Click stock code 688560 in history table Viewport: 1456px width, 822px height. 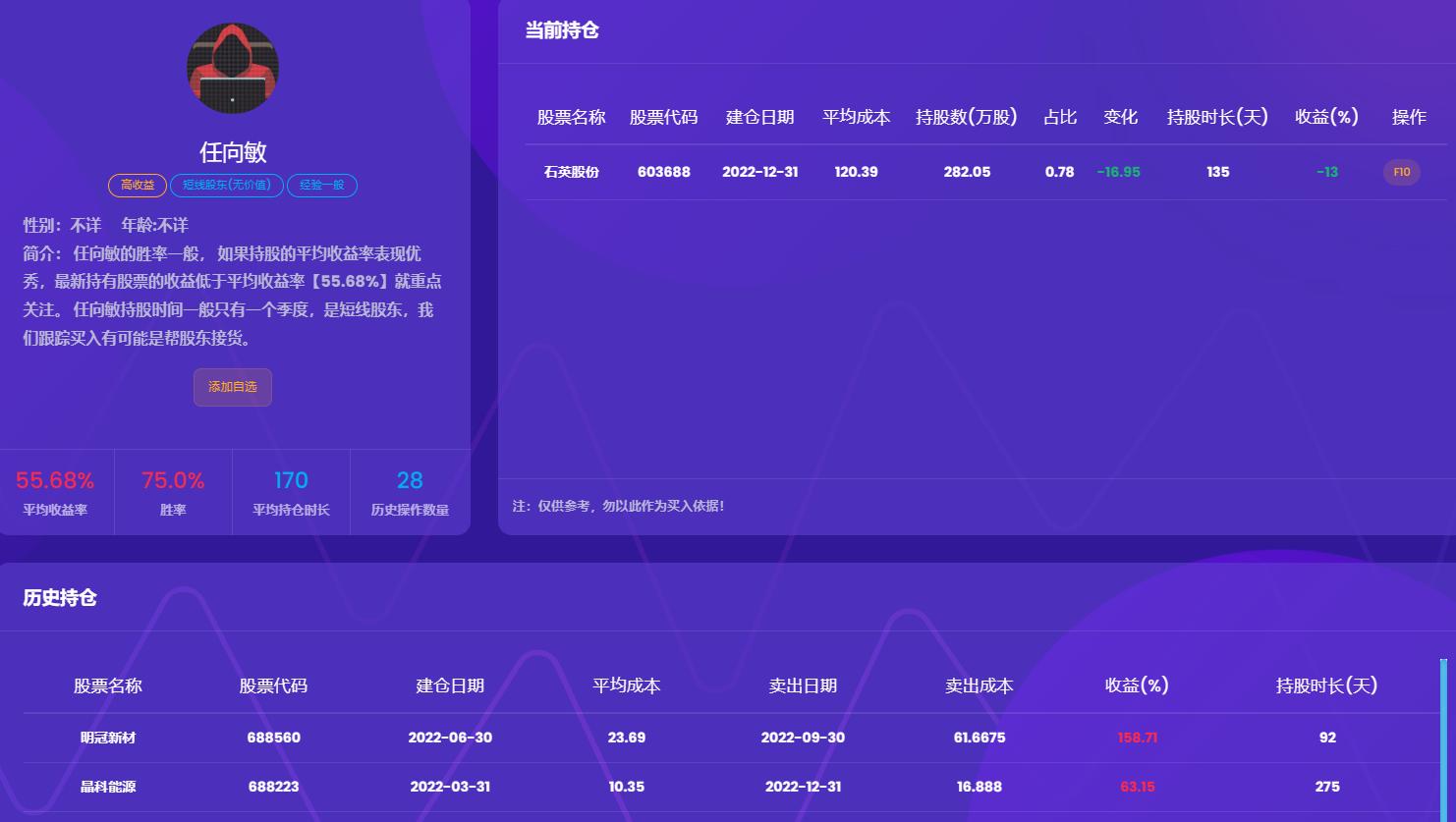[x=272, y=738]
